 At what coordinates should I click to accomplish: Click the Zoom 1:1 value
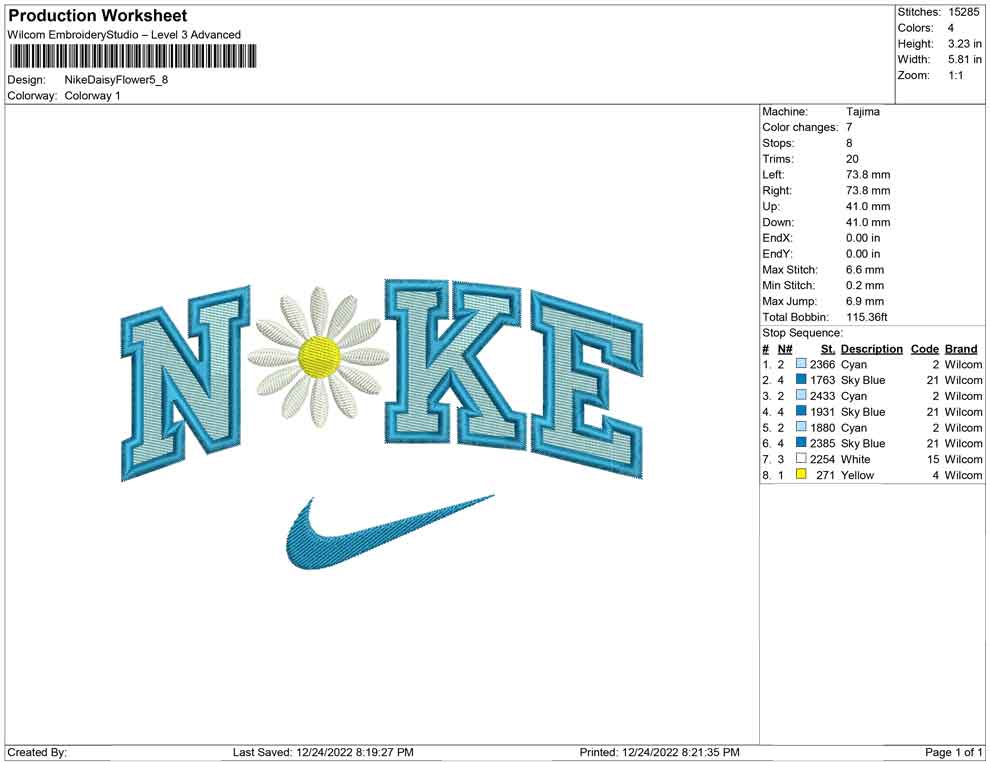955,75
